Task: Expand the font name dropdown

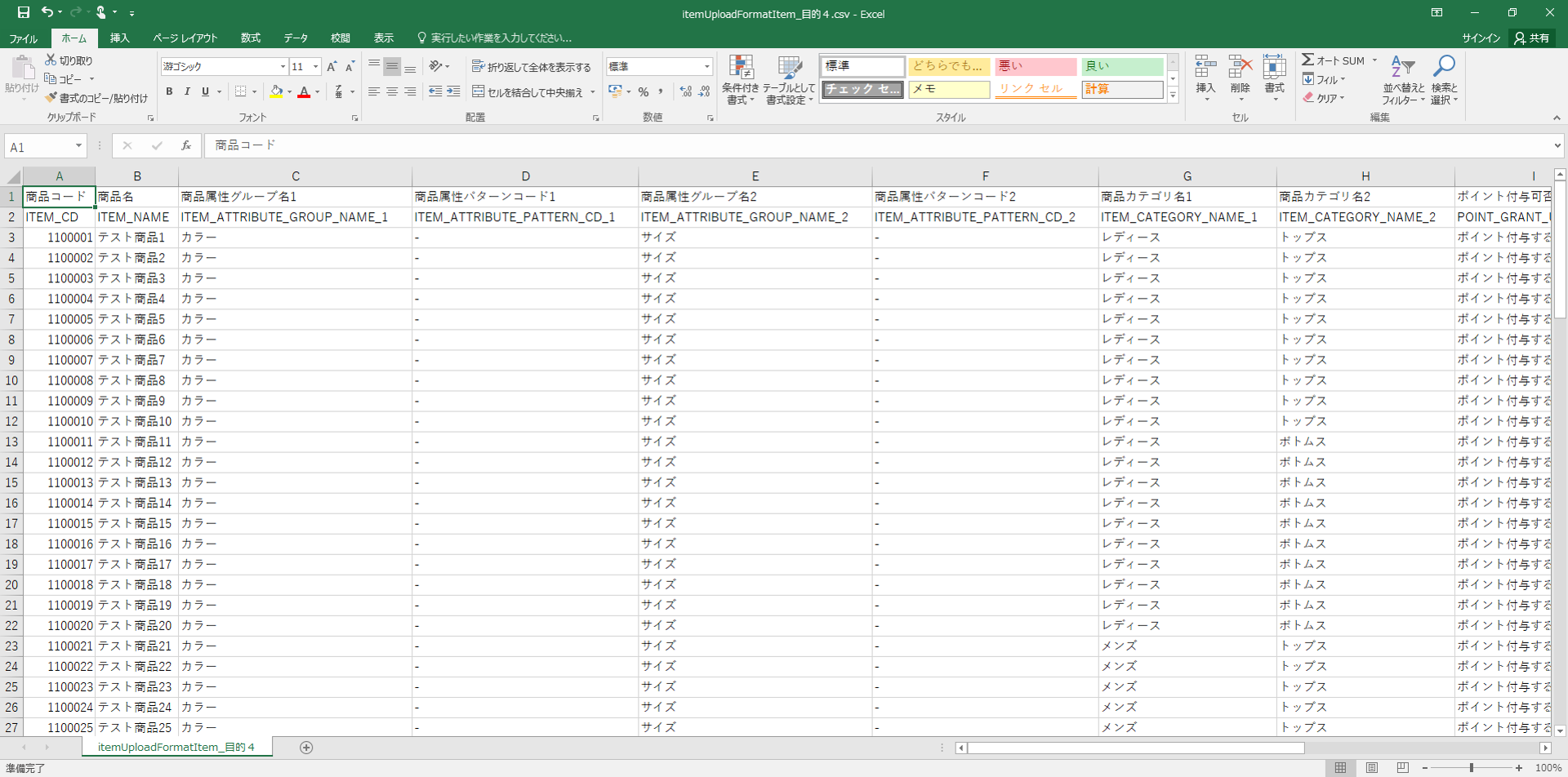Action: [283, 67]
